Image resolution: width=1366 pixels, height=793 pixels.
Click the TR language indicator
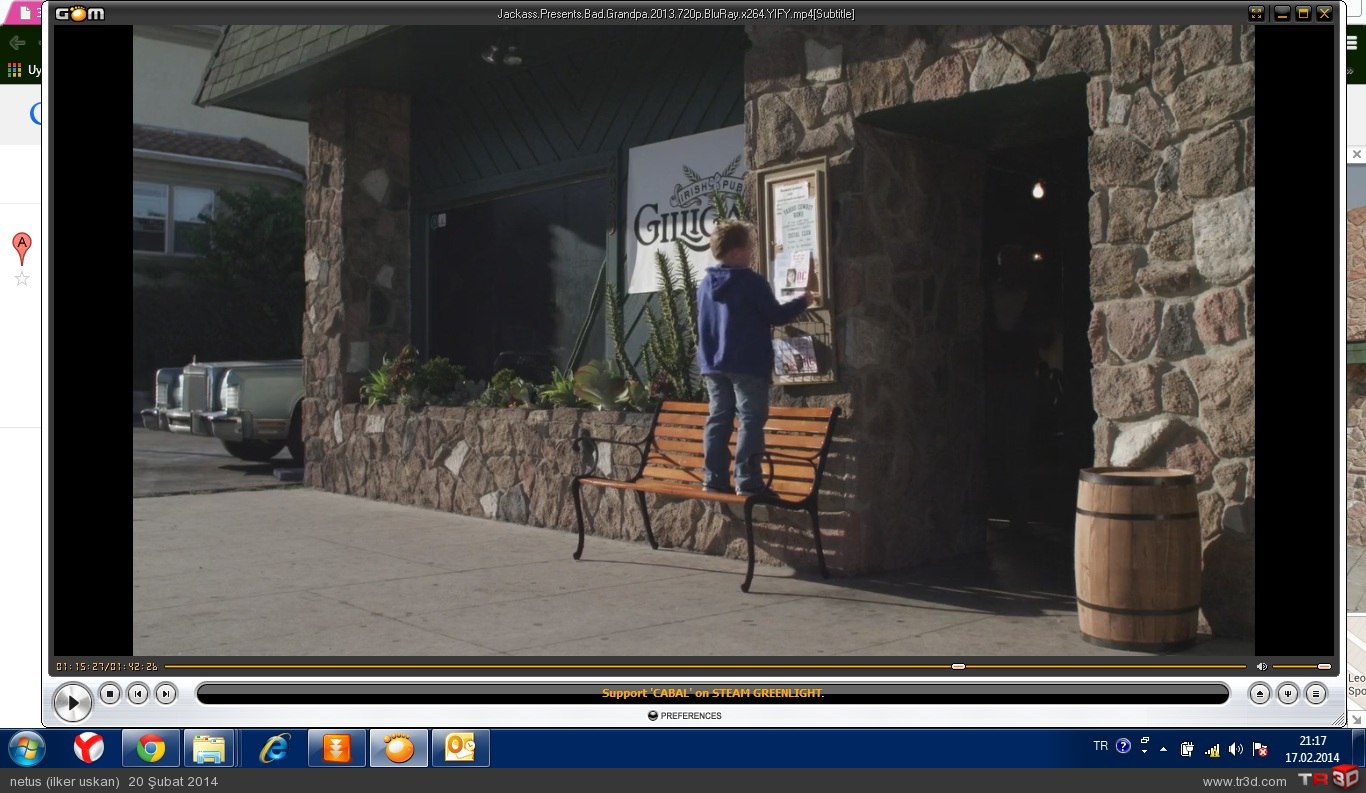coord(1100,746)
